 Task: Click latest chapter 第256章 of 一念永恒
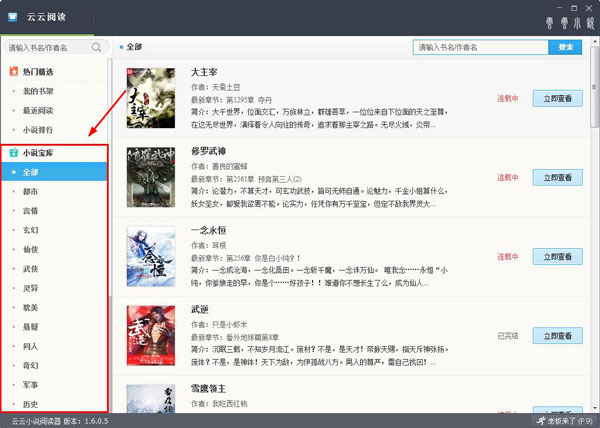pyautogui.click(x=246, y=259)
